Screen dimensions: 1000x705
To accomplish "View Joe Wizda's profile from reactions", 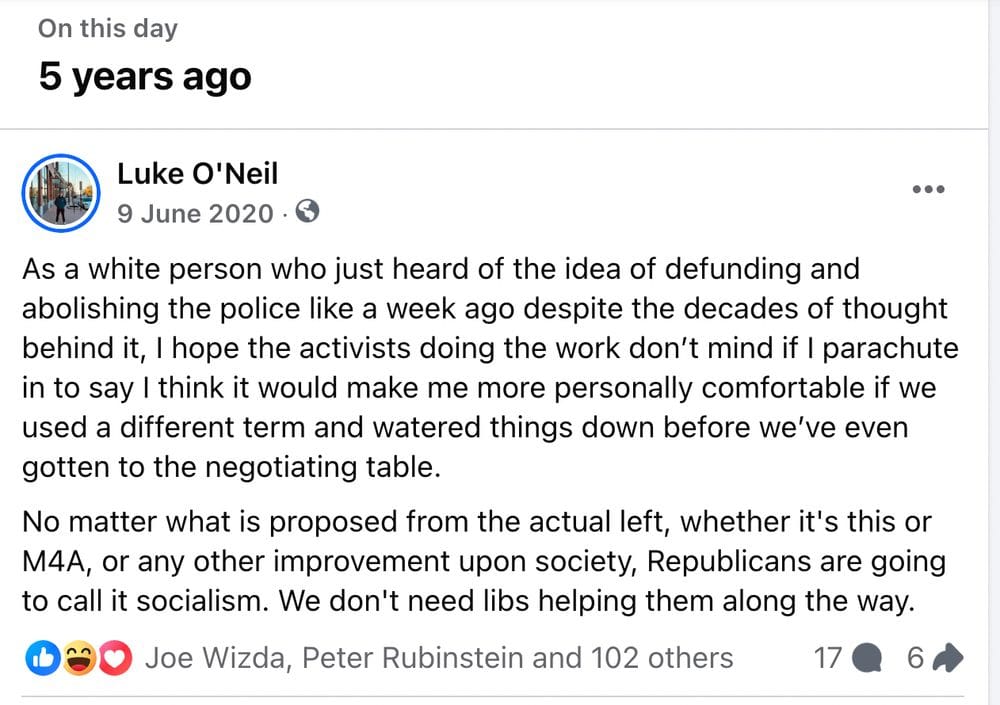I will 216,658.
